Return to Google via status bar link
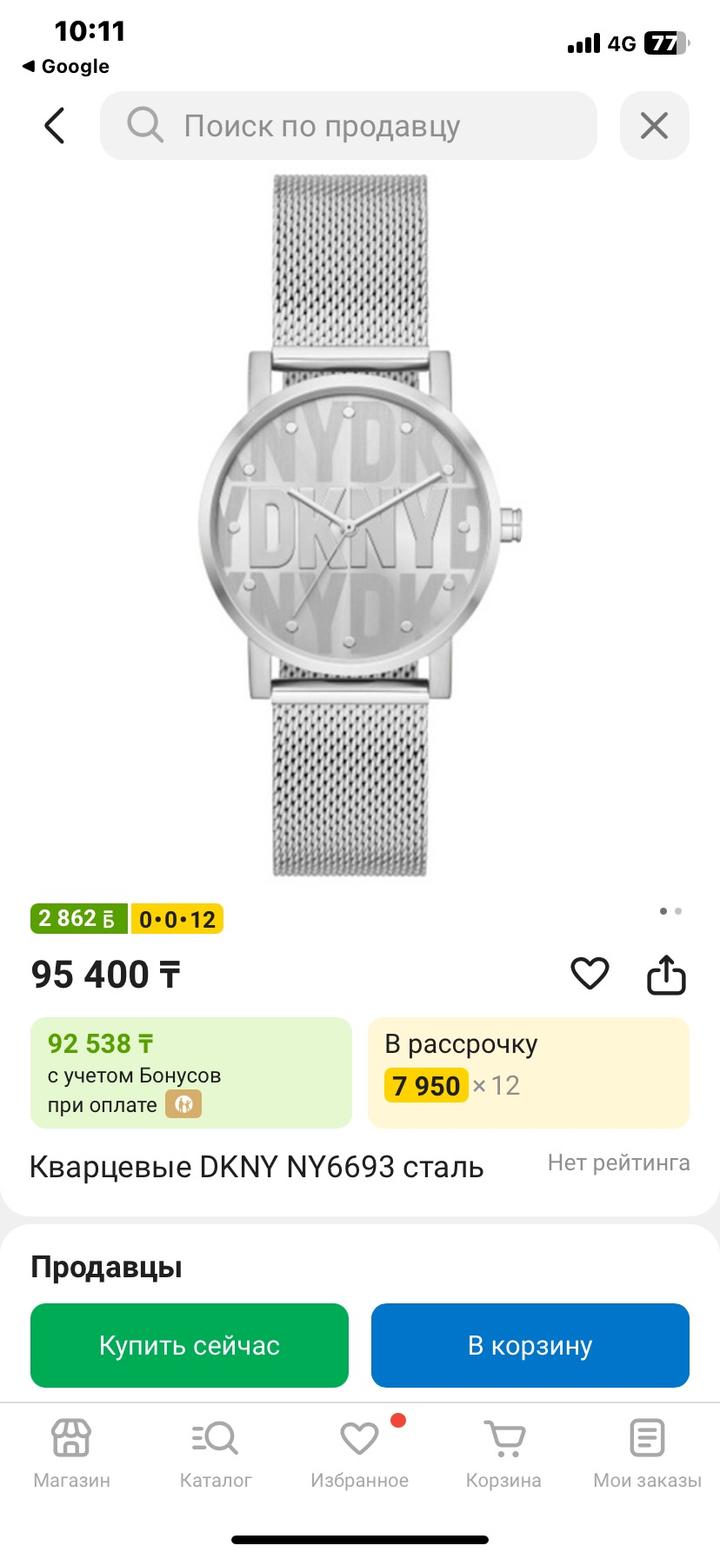Viewport: 720px width, 1558px height. [66, 67]
